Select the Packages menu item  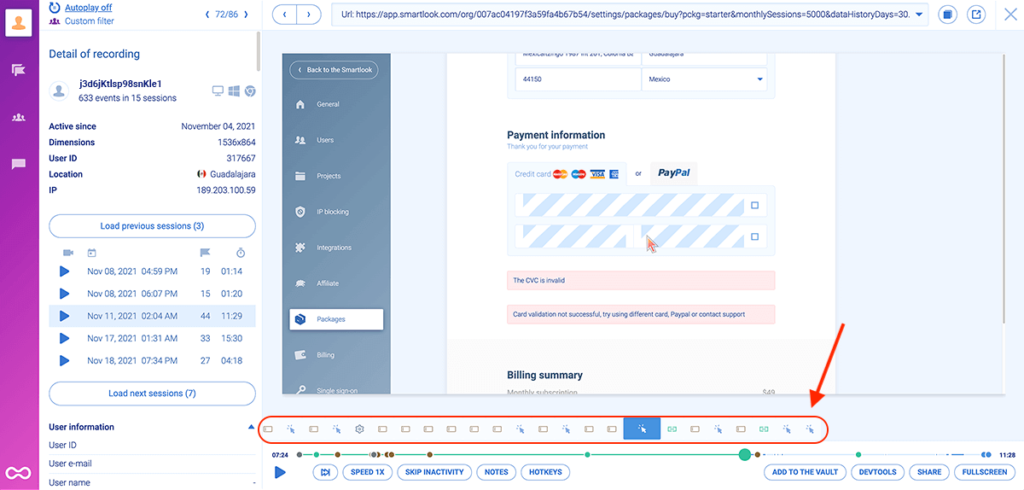pyautogui.click(x=336, y=319)
